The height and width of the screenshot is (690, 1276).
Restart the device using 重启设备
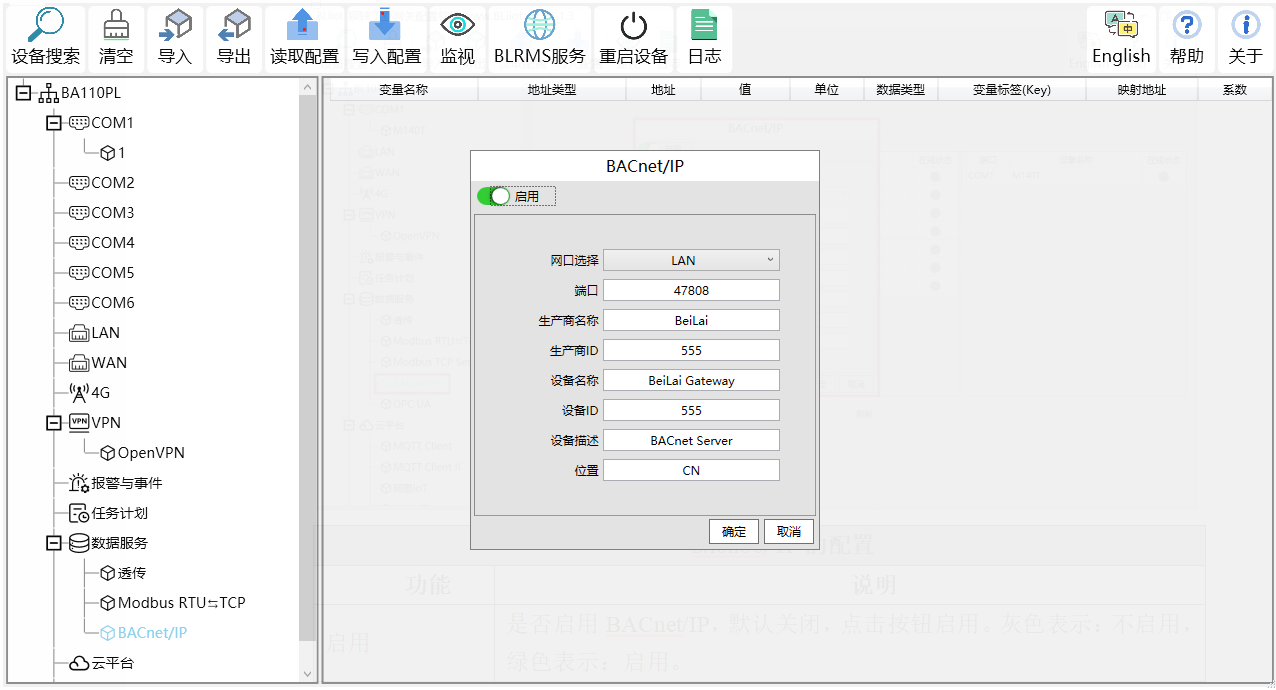tap(633, 37)
